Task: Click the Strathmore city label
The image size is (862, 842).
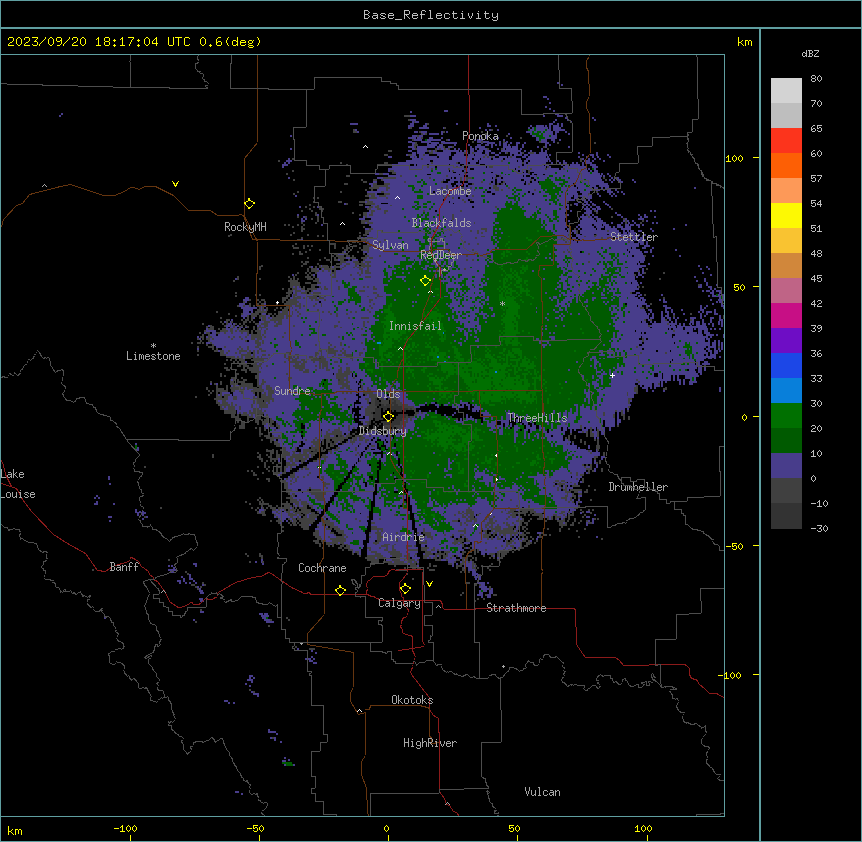Action: 516,608
